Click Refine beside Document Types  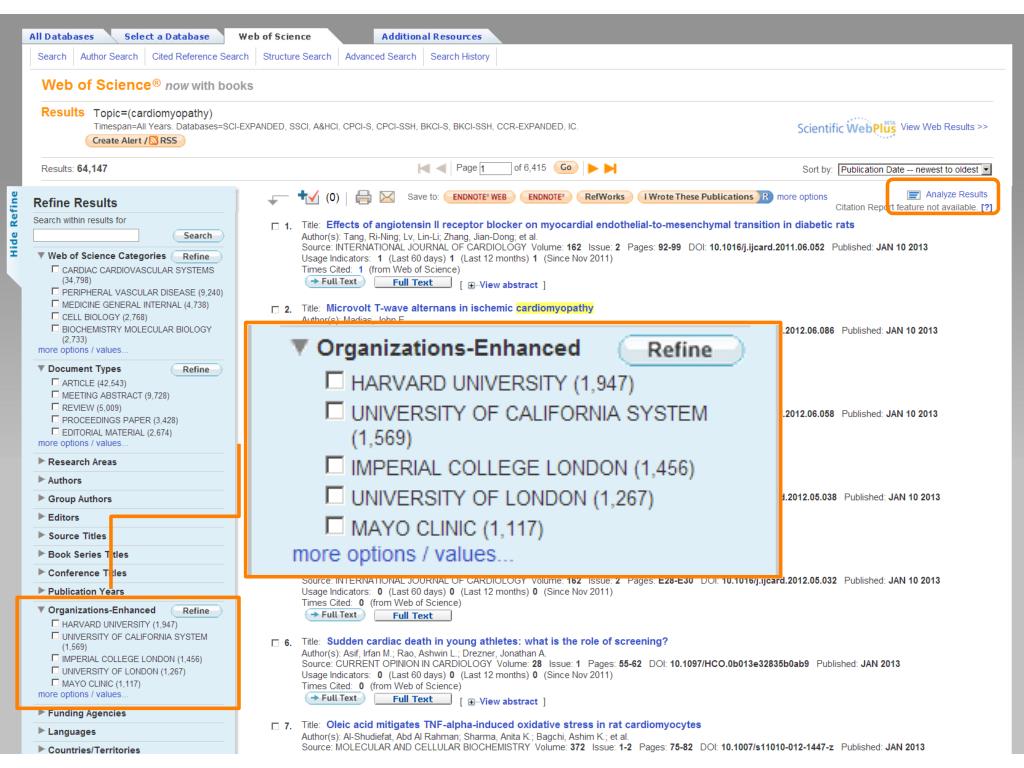pos(196,370)
